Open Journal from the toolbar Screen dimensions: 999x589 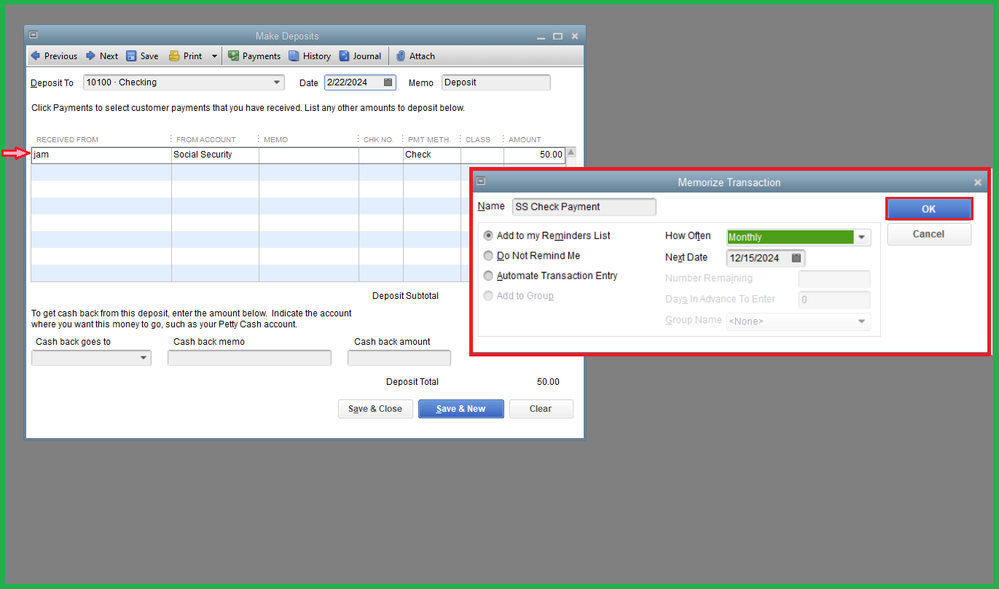tap(360, 56)
